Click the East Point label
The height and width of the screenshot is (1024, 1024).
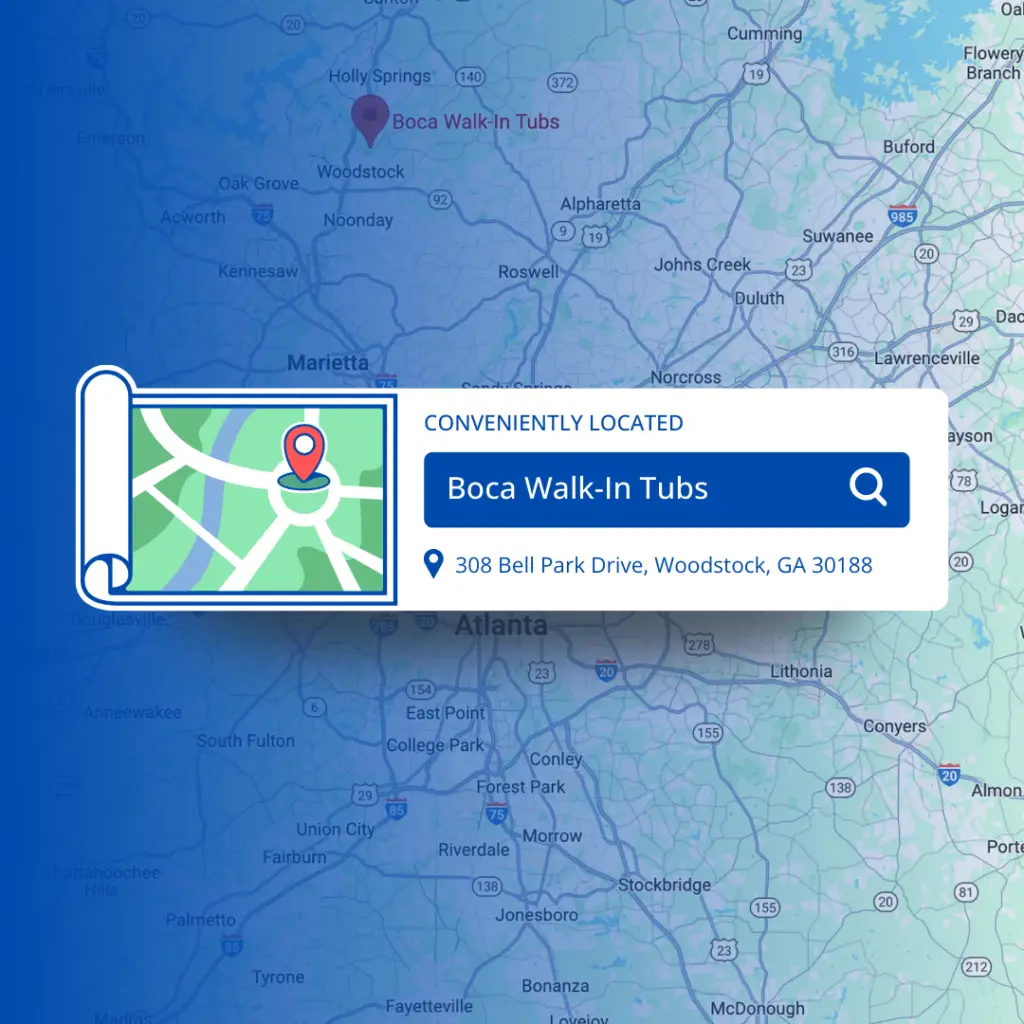tap(445, 713)
